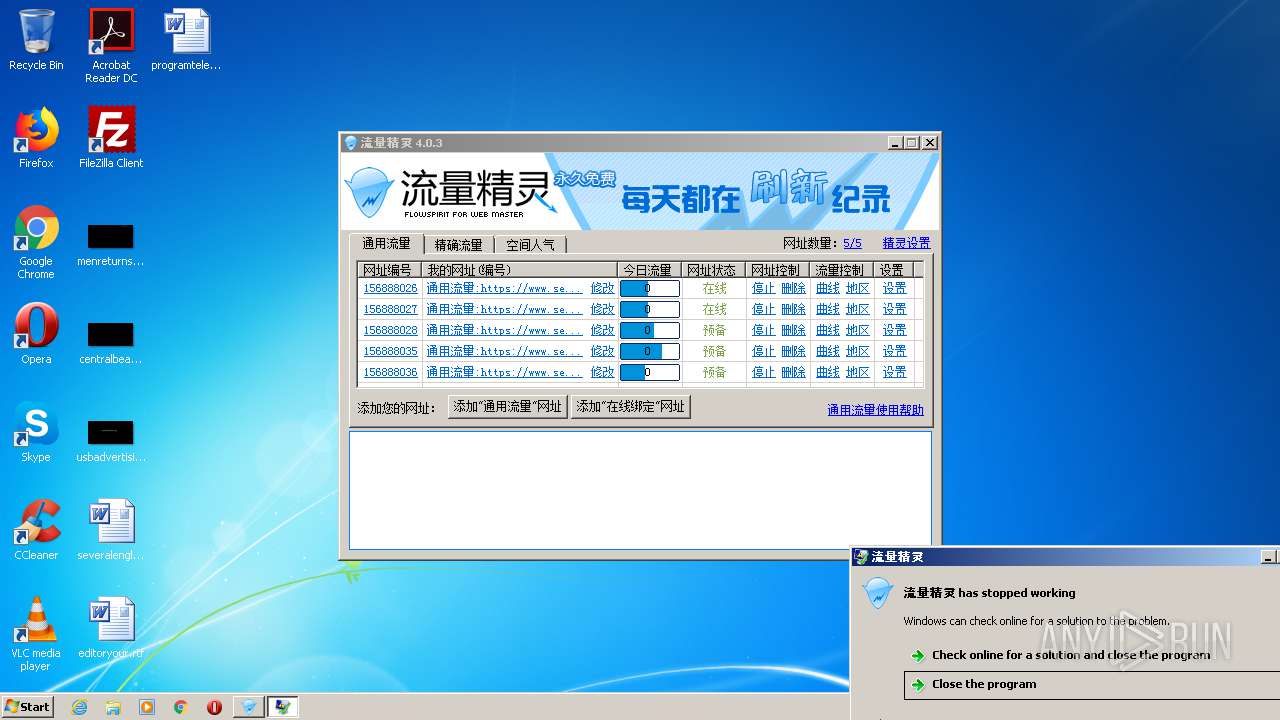The height and width of the screenshot is (720, 1280).
Task: Open site ID link 156888036
Action: (390, 372)
